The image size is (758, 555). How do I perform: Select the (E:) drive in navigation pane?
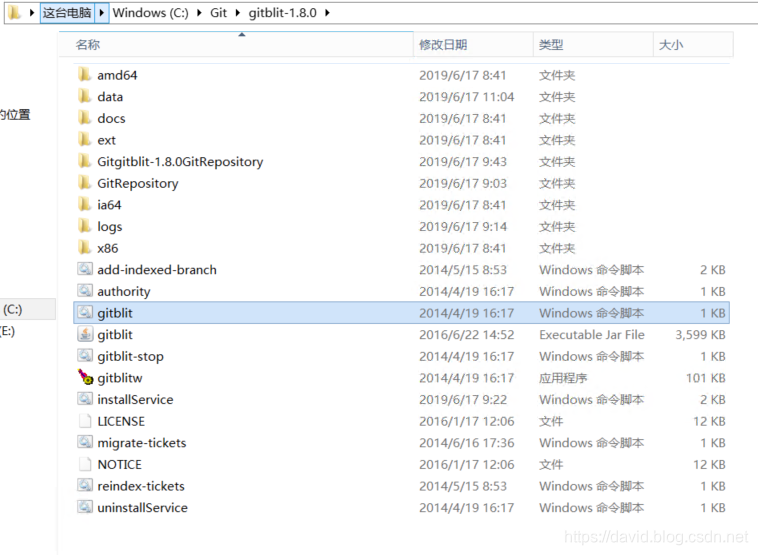click(8, 331)
